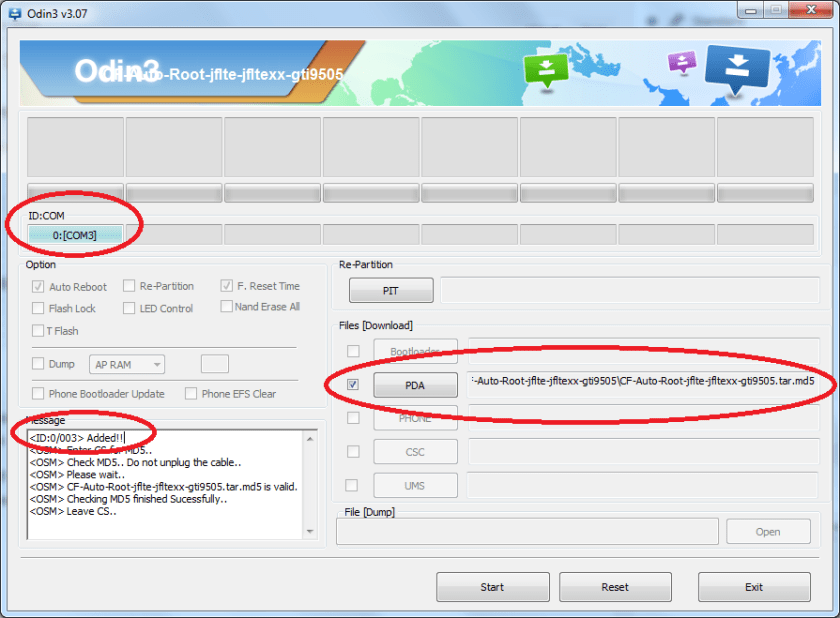Toggle the Auto Reboot checkbox

pos(39,287)
